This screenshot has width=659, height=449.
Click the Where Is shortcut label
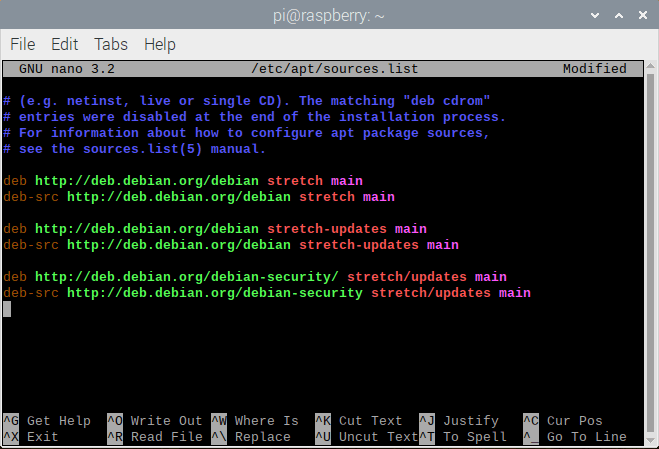266,421
